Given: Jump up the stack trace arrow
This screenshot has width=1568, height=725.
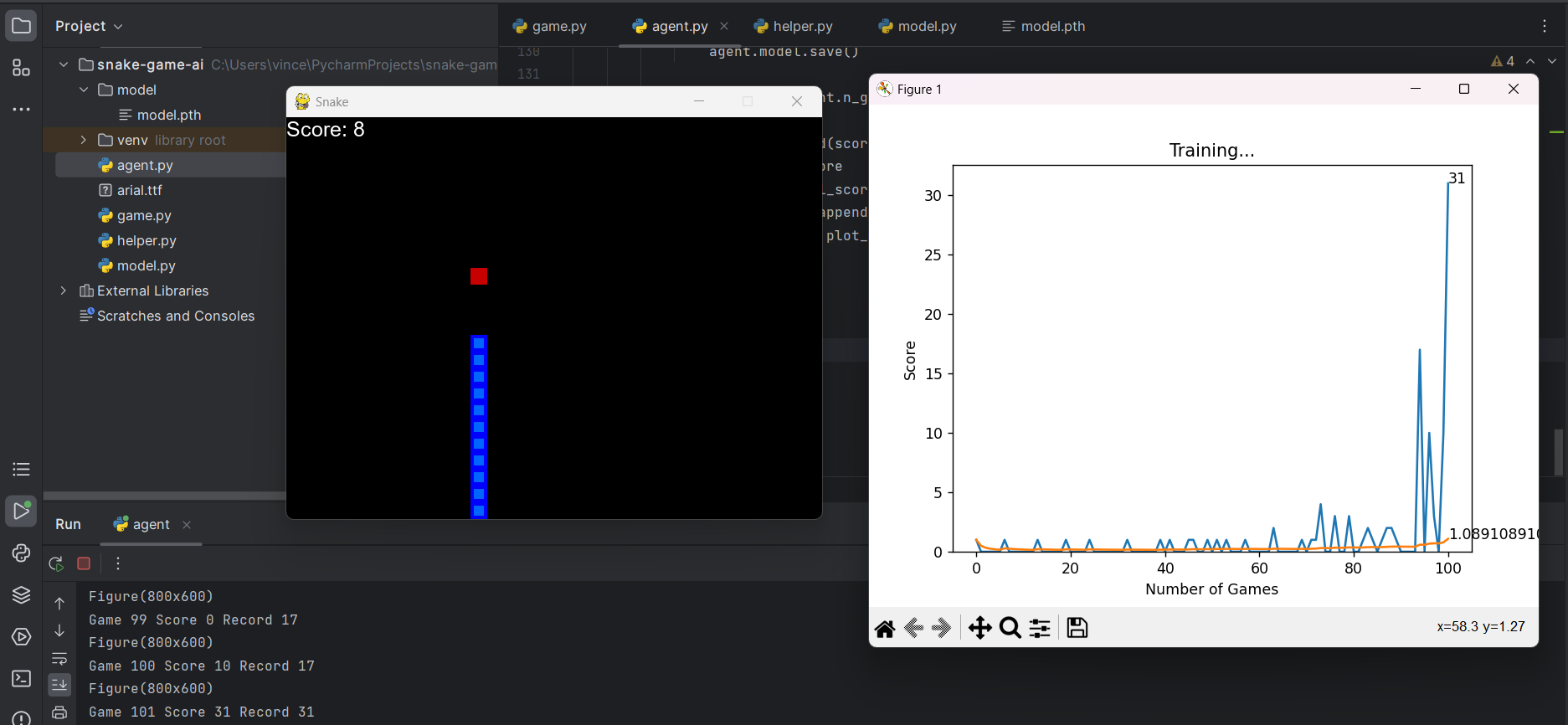Looking at the screenshot, I should click(59, 603).
